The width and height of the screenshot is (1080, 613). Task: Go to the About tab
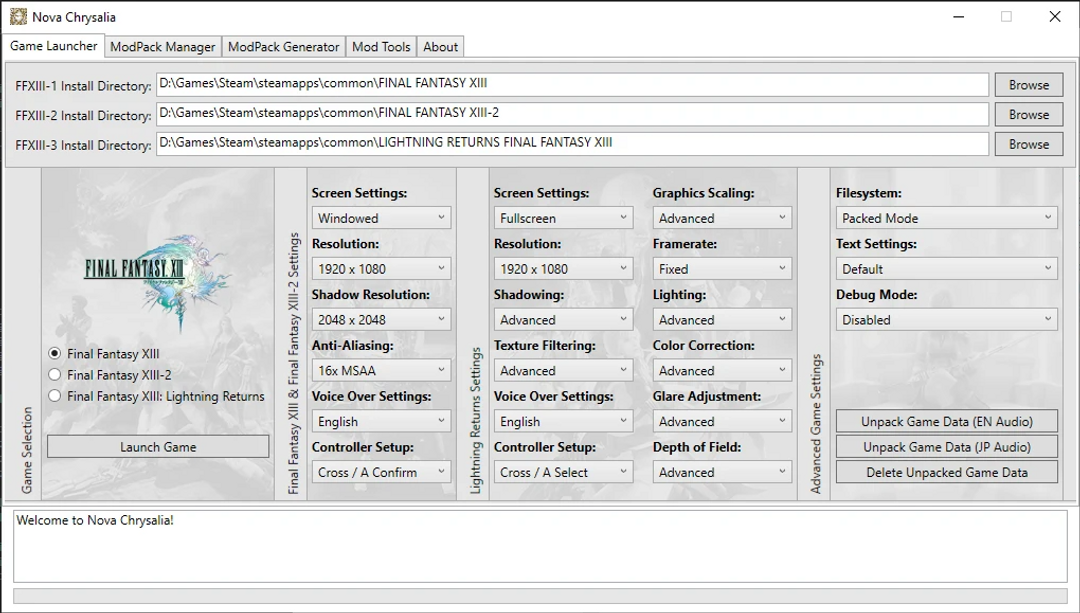[440, 47]
